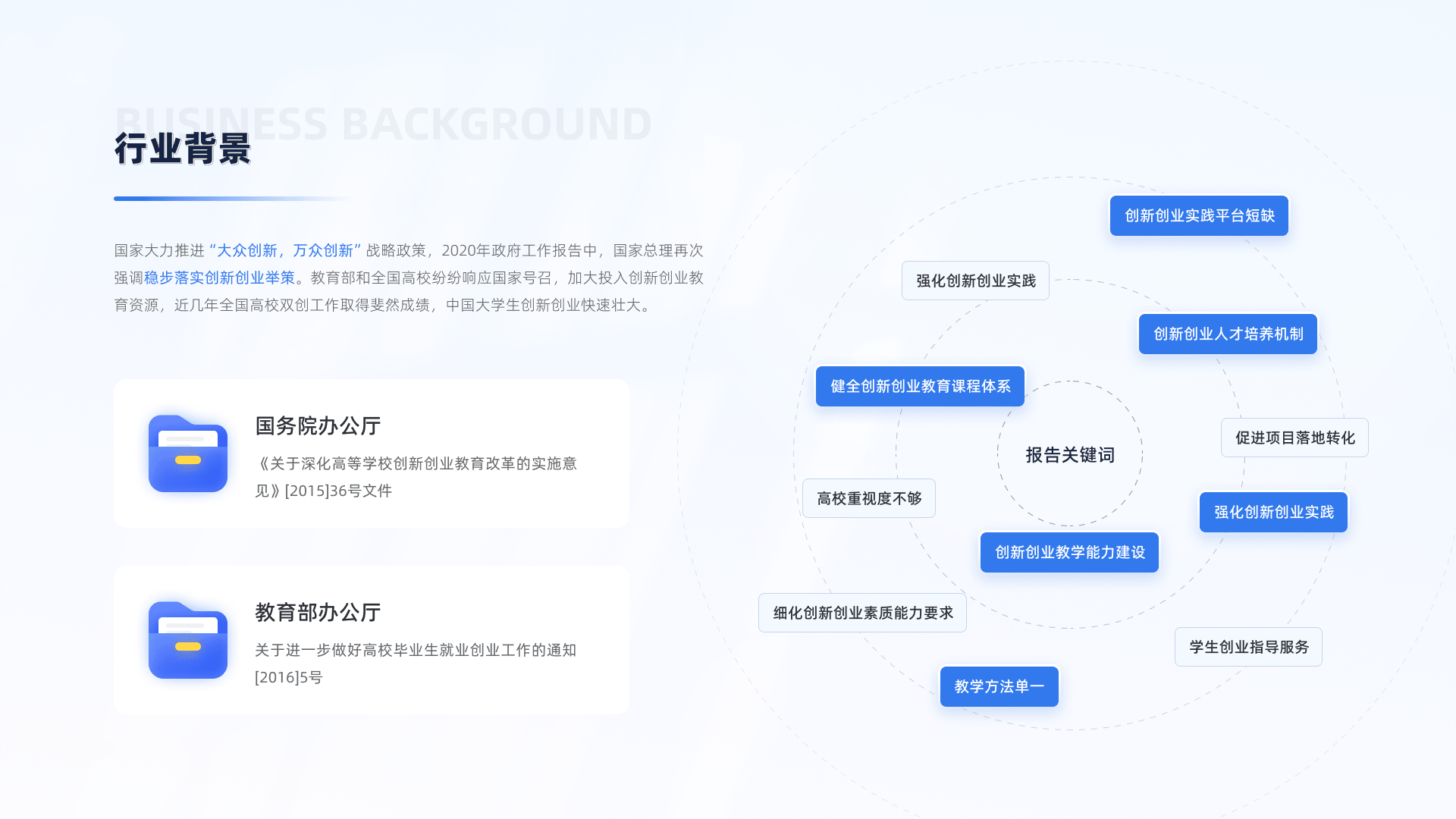Click the text 中国大学生创新创业快速壮大

point(544,306)
